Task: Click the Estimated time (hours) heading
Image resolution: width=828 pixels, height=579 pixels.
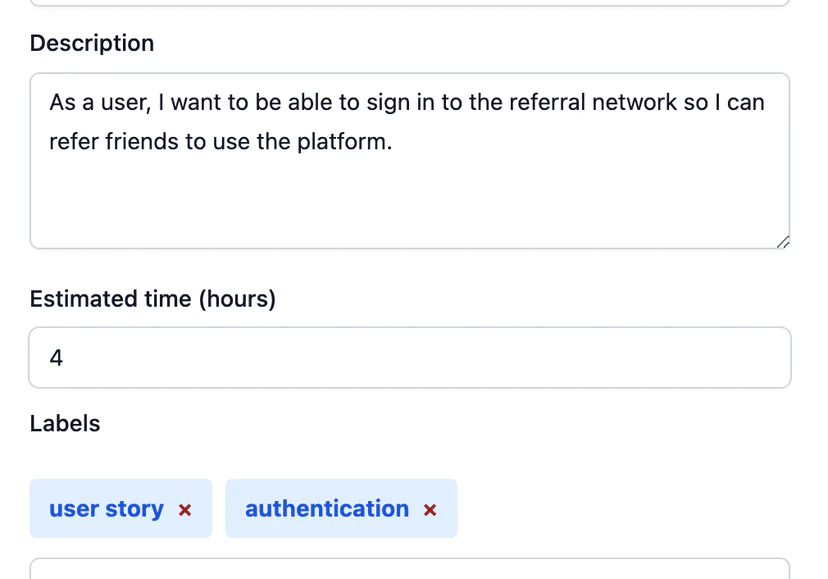Action: 152,298
